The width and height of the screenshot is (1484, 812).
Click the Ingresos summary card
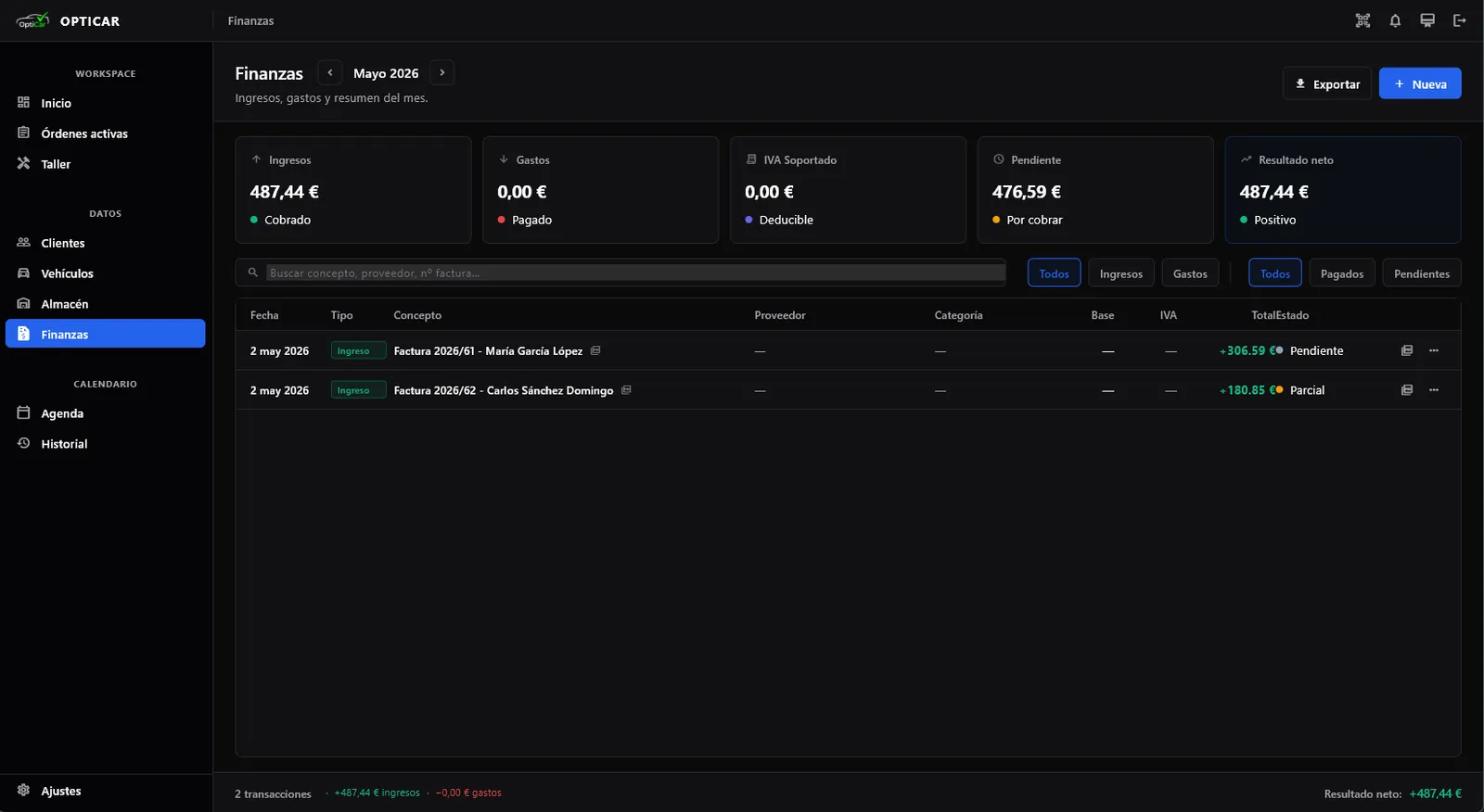353,190
